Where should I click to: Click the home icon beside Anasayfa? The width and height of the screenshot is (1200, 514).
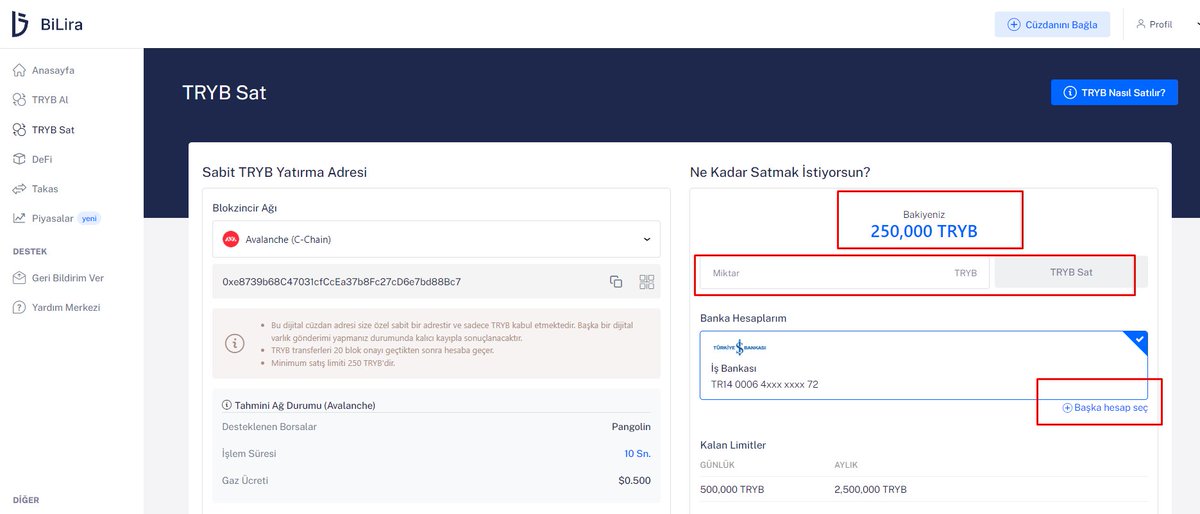point(19,71)
